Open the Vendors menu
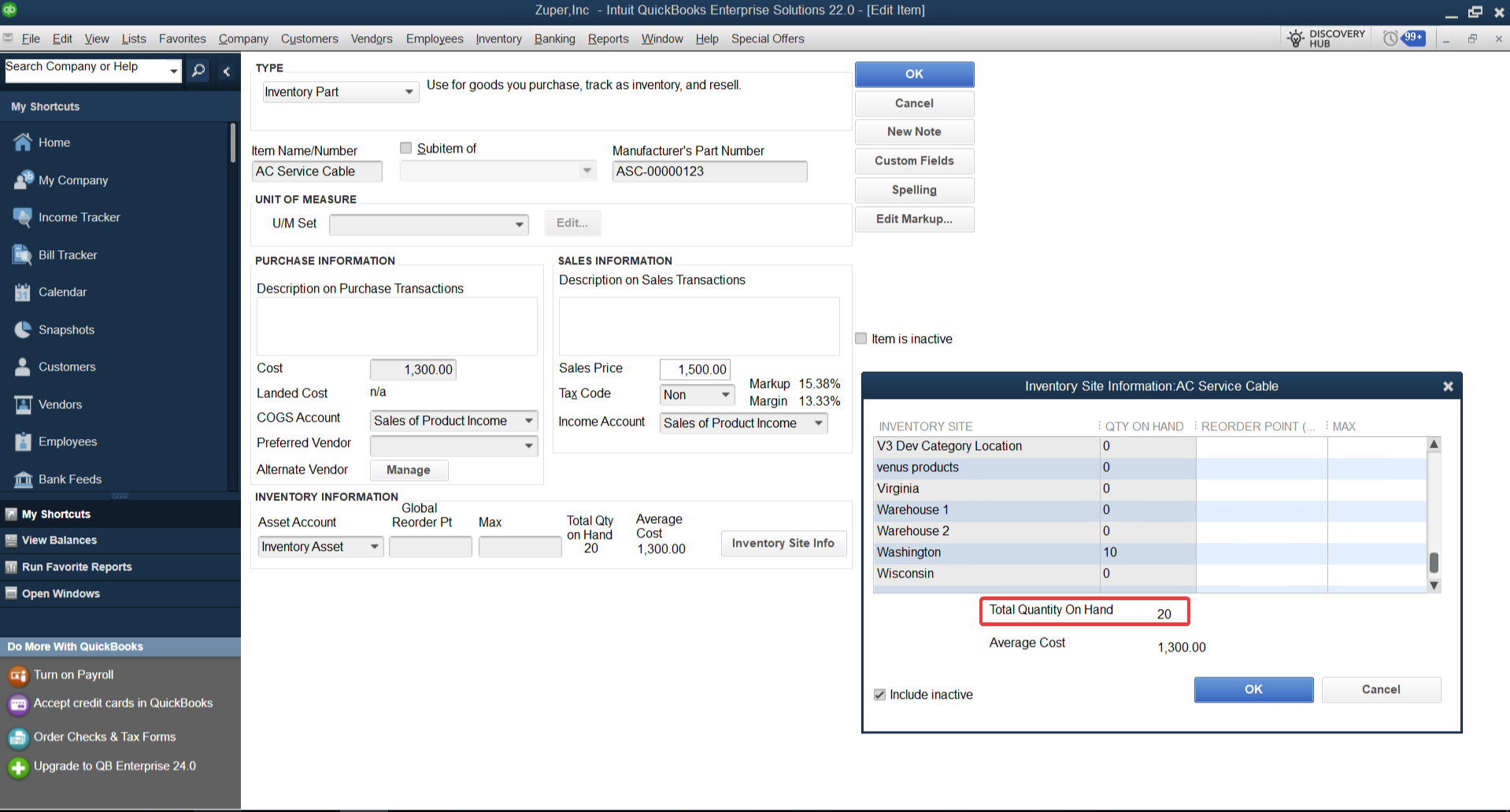This screenshot has height=812, width=1510. pos(372,39)
